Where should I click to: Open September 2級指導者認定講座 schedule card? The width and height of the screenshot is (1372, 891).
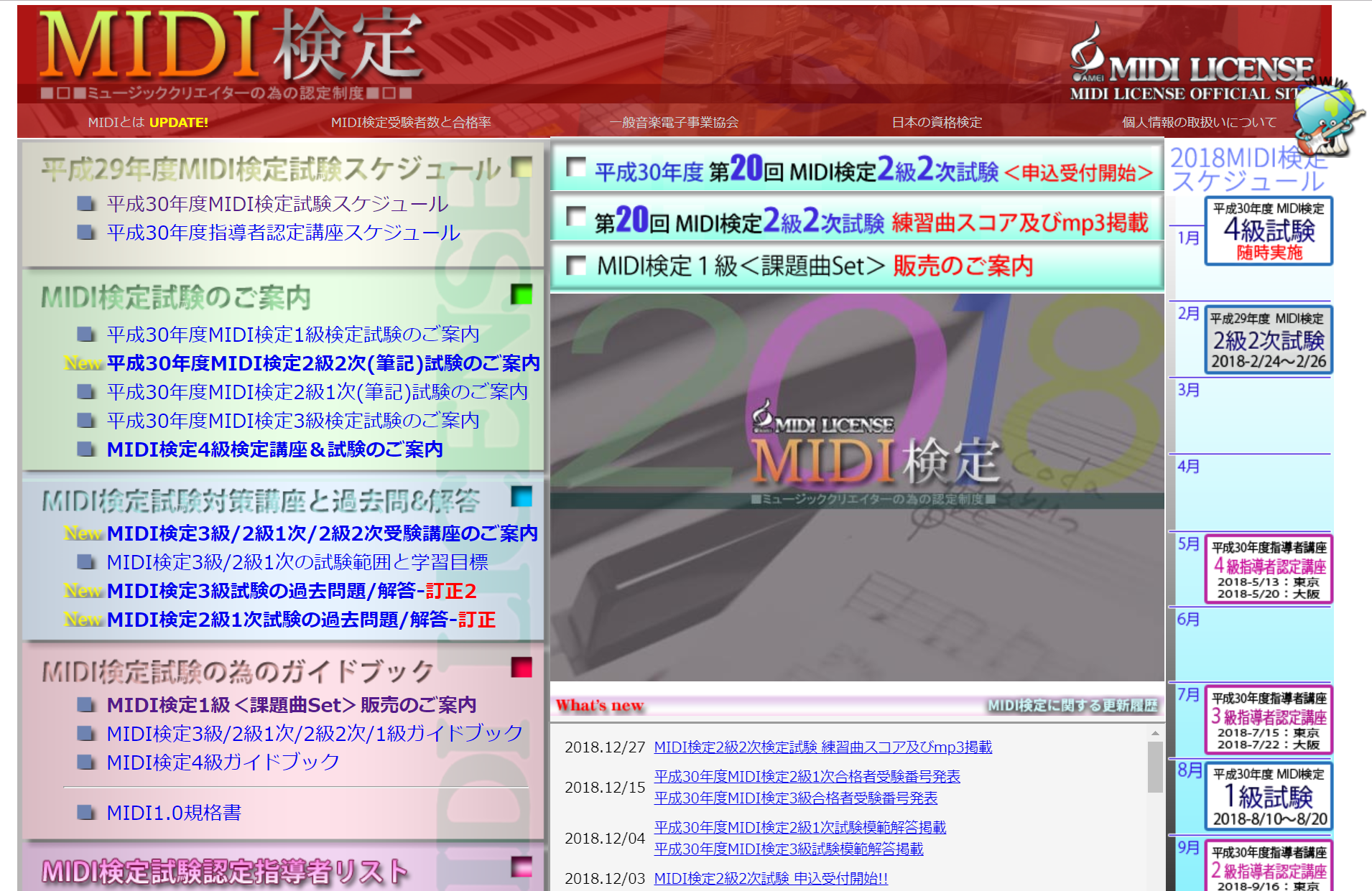(x=1269, y=866)
